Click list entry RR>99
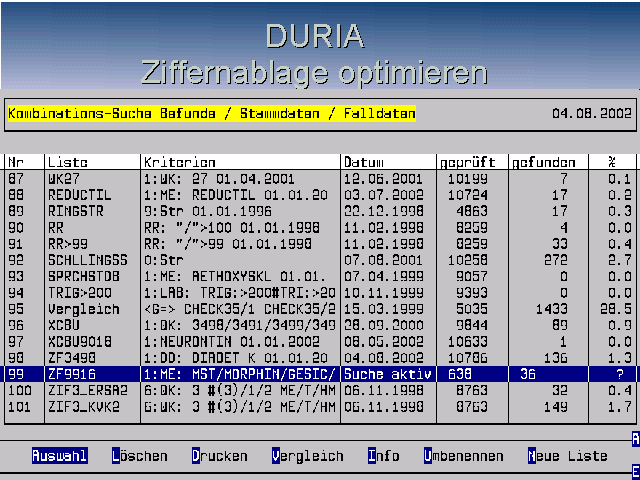The height and width of the screenshot is (480, 640). point(320,244)
